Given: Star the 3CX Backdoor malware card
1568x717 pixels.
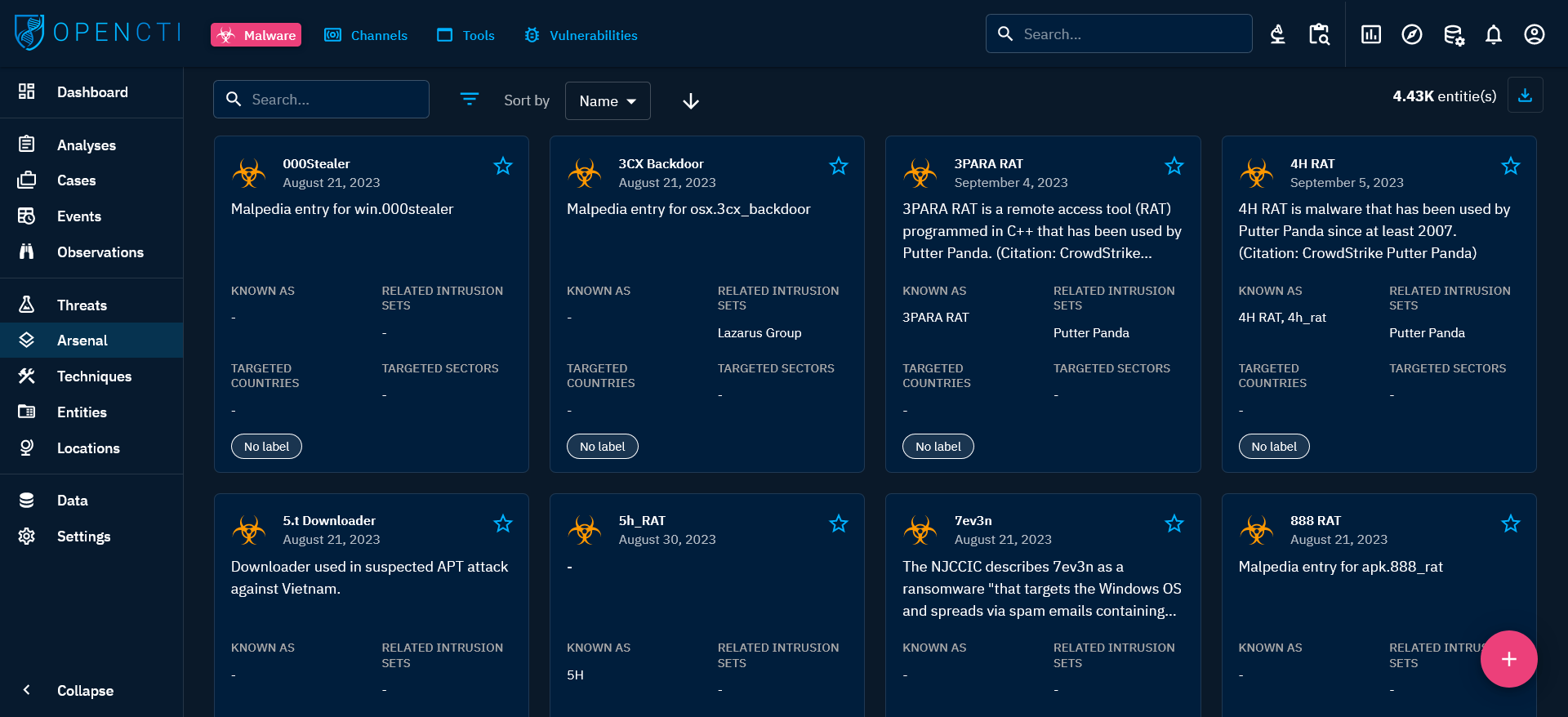Looking at the screenshot, I should (839, 167).
